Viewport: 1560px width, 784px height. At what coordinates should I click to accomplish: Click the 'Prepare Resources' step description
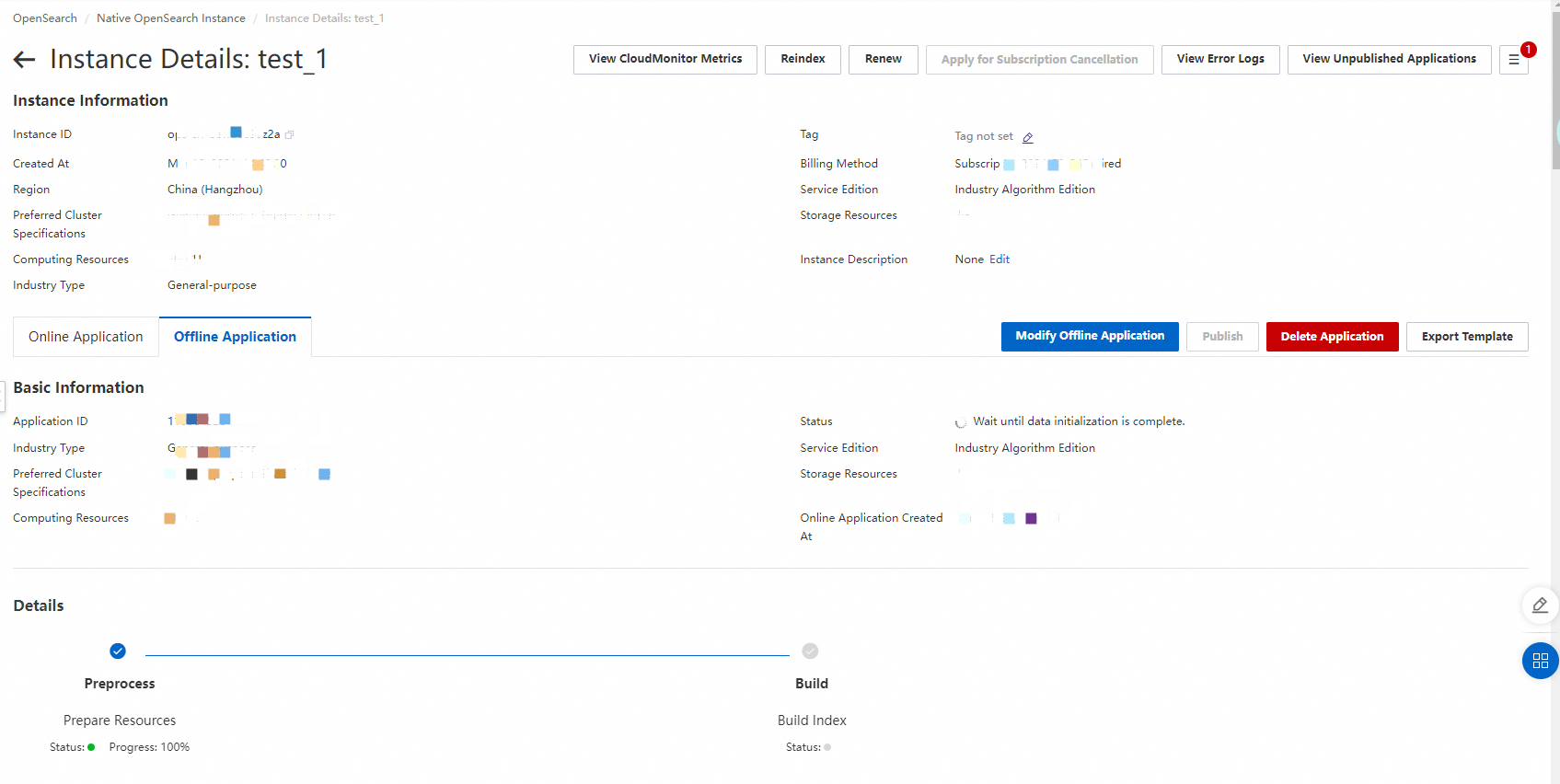tap(120, 721)
